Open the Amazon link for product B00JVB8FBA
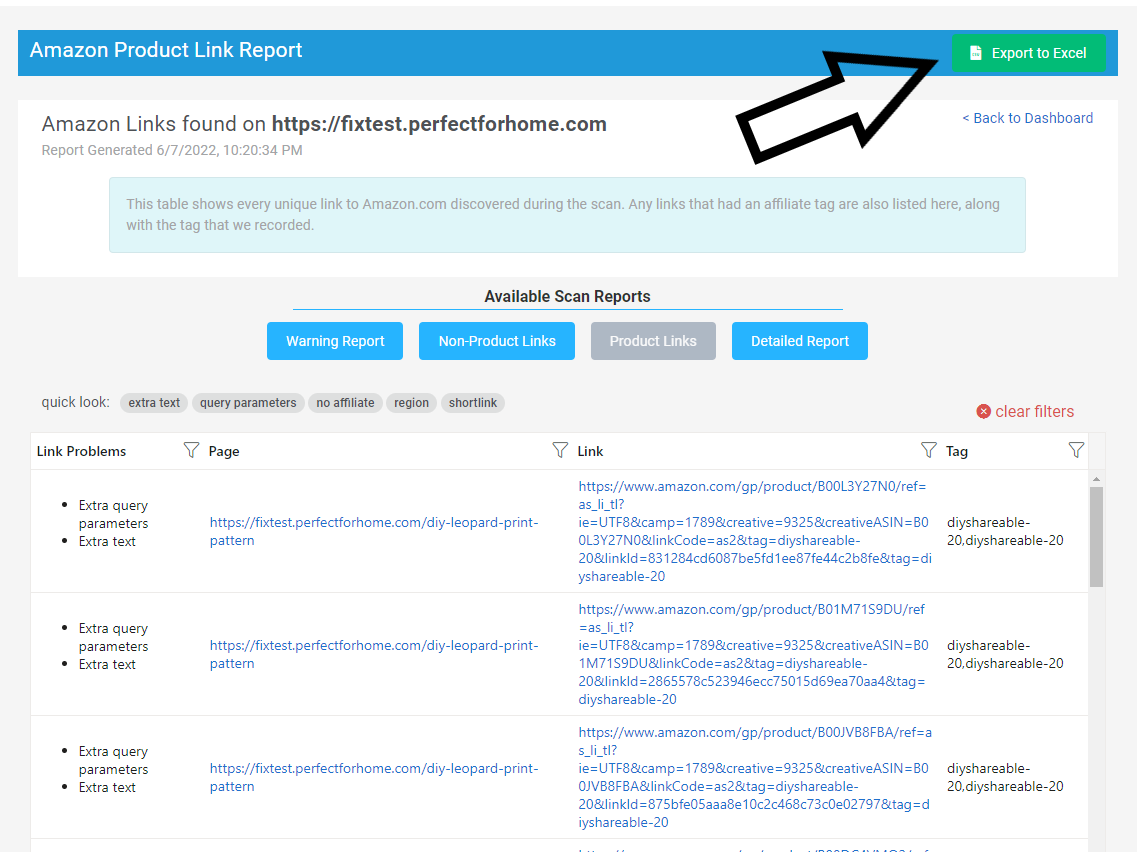 pos(754,777)
